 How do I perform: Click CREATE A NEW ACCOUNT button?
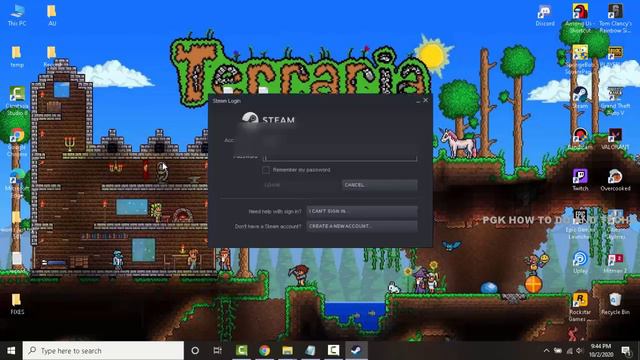(x=362, y=226)
